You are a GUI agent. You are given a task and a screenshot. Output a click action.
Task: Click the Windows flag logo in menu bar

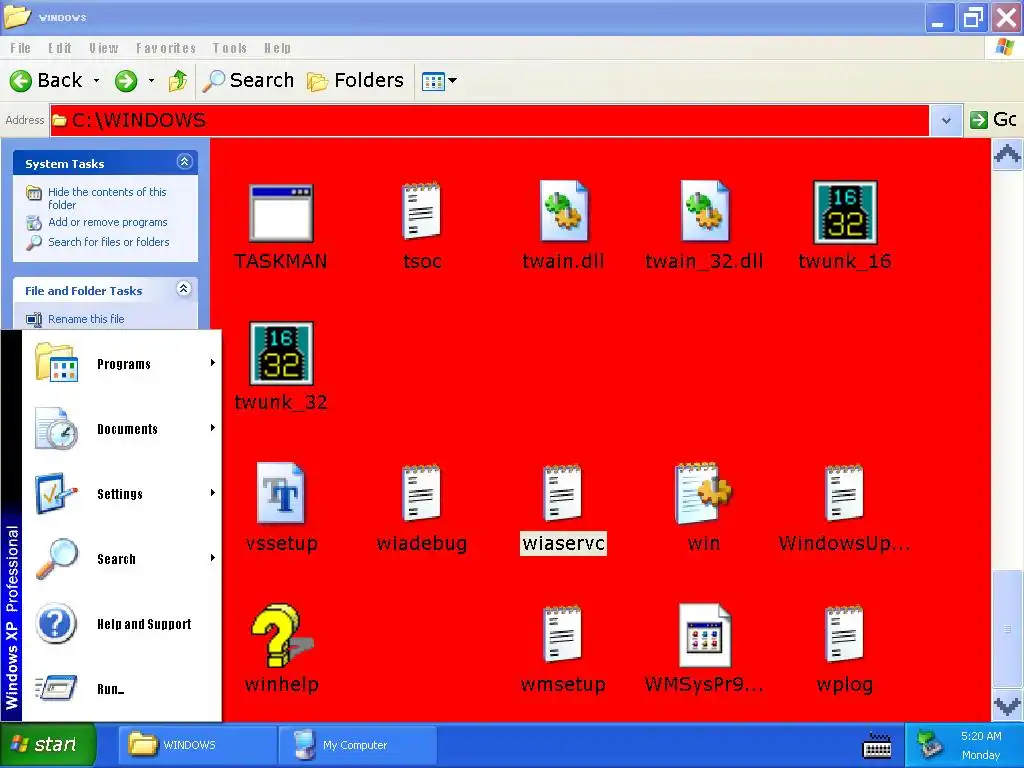(1004, 47)
